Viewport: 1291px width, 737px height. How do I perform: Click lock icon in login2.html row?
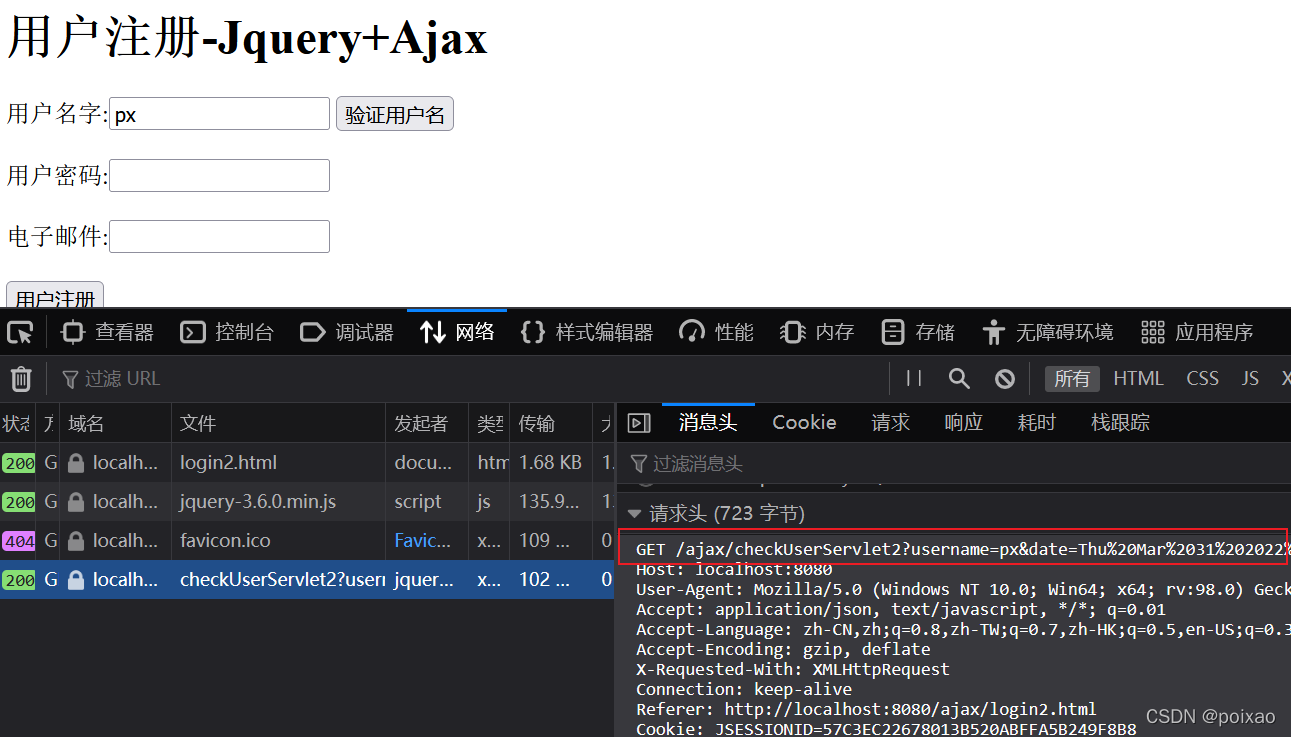pyautogui.click(x=75, y=463)
